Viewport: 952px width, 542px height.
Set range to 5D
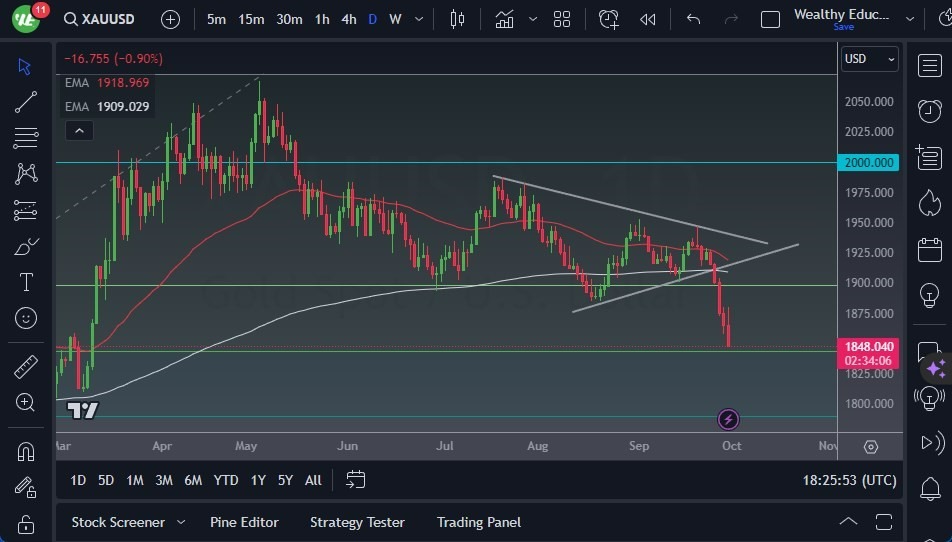(106, 480)
